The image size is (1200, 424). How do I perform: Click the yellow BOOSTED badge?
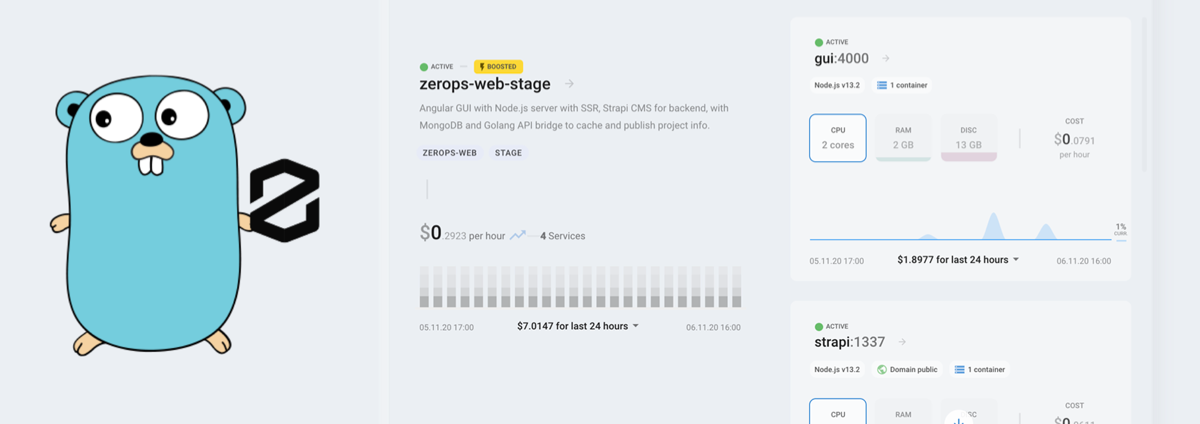pos(498,66)
